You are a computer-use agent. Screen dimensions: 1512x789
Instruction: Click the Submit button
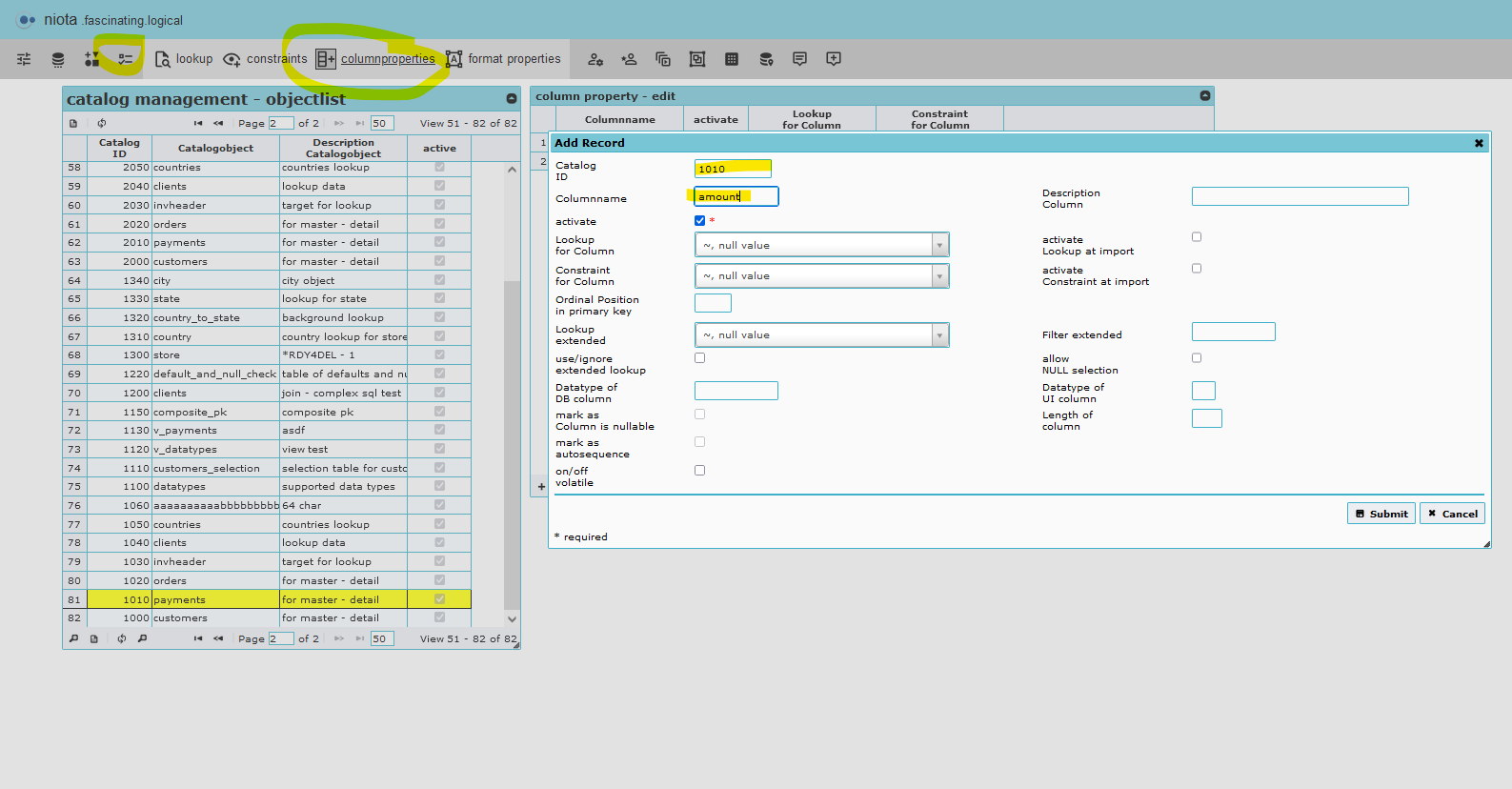1381,514
